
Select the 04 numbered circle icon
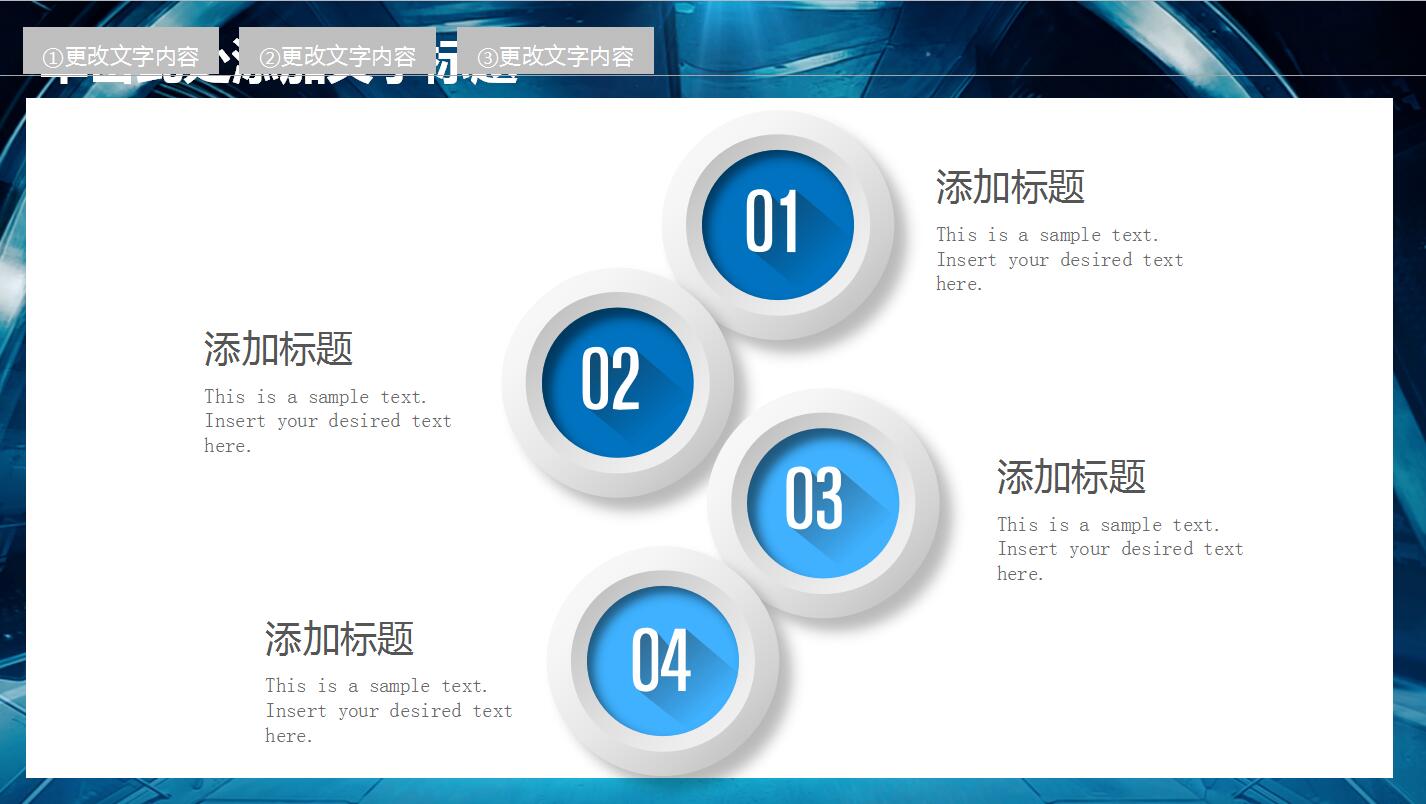click(x=662, y=660)
